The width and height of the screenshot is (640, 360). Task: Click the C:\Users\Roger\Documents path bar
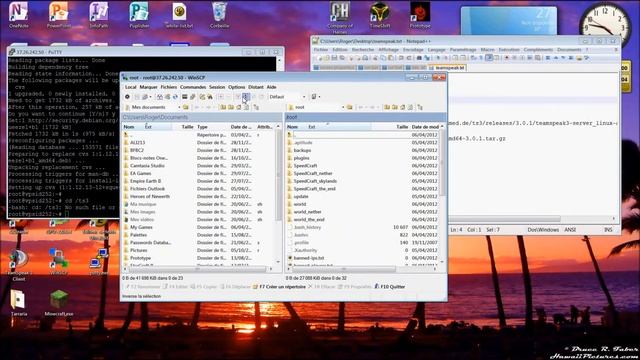click(203, 117)
